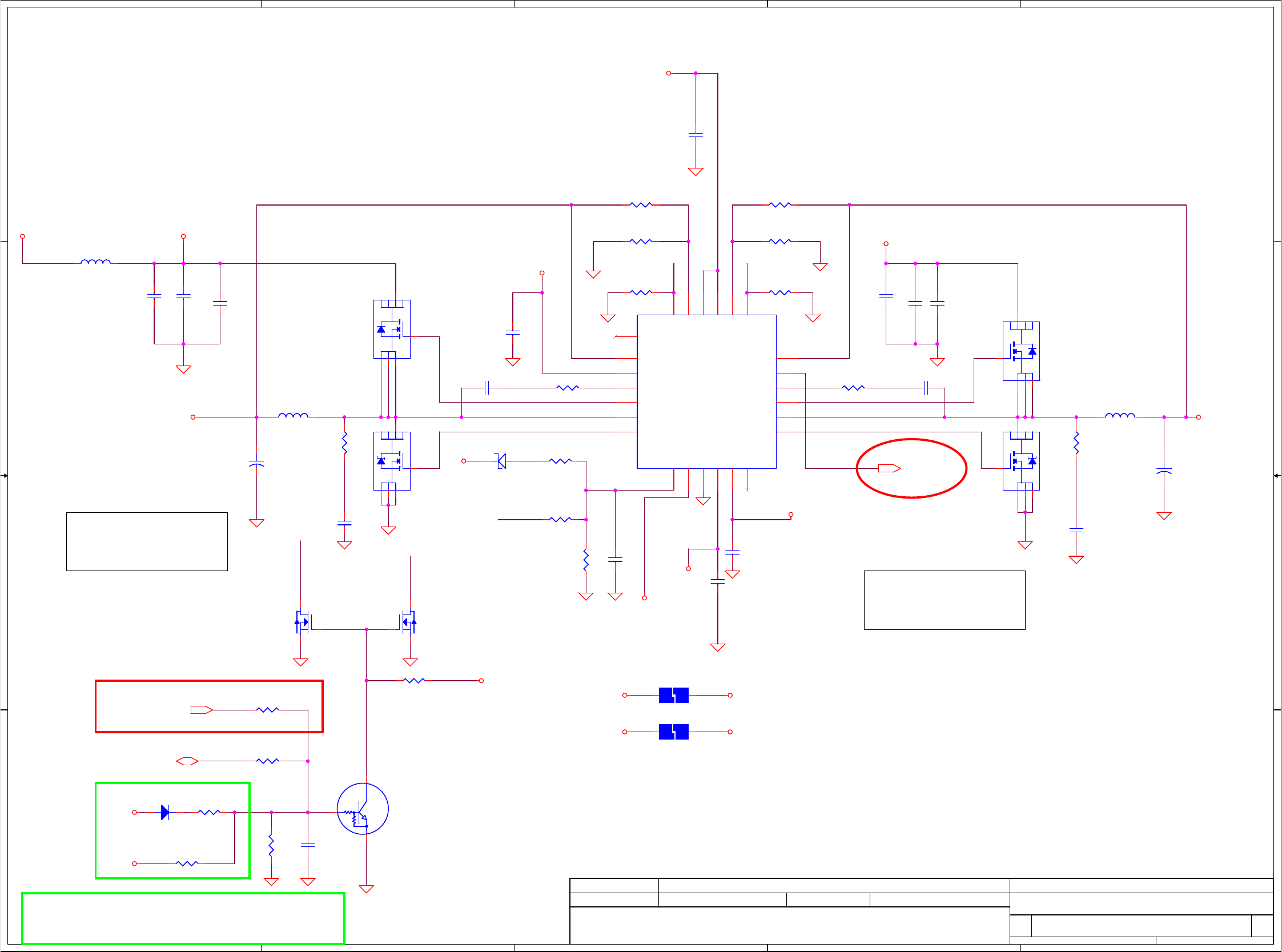This screenshot has width=1282, height=952.
Task: Click the empty text box at lower right
Action: pyautogui.click(x=944, y=600)
